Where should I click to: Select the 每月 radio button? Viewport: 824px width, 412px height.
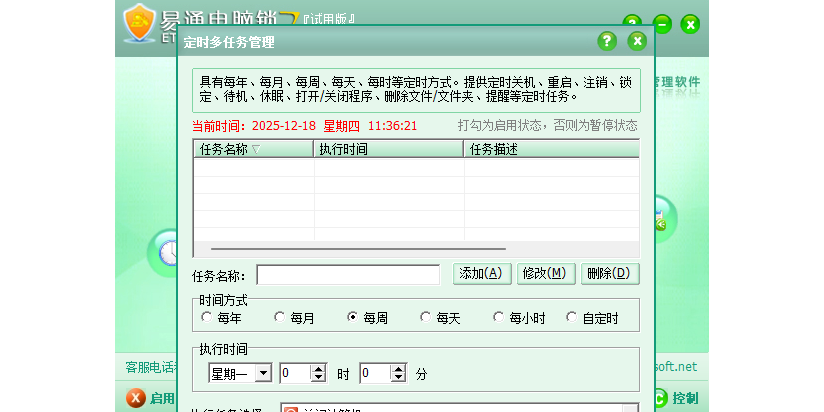pos(280,318)
